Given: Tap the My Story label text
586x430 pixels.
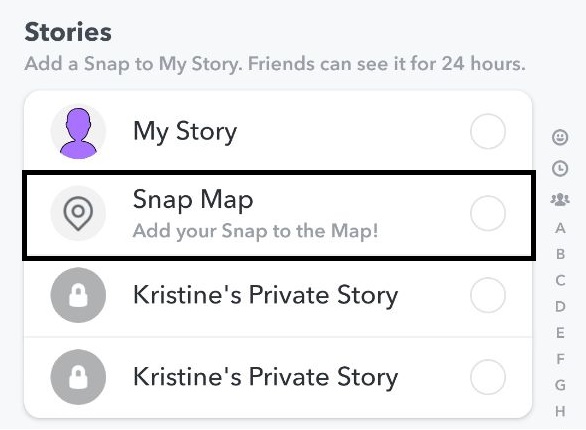Looking at the screenshot, I should tap(185, 132).
